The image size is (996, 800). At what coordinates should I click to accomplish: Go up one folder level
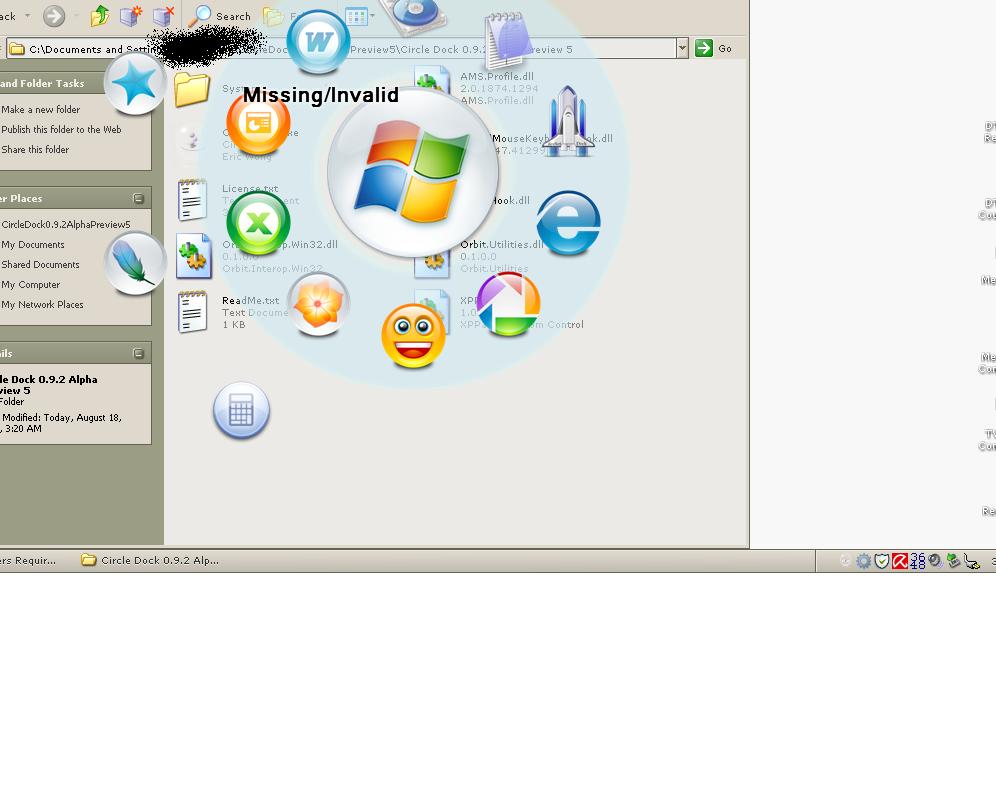[x=99, y=16]
